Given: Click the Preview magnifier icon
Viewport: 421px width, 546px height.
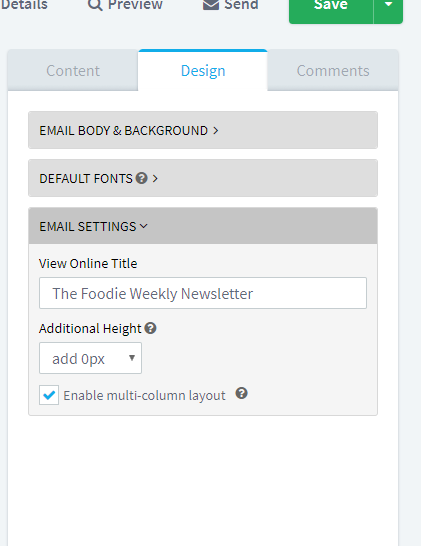Looking at the screenshot, I should coord(95,5).
